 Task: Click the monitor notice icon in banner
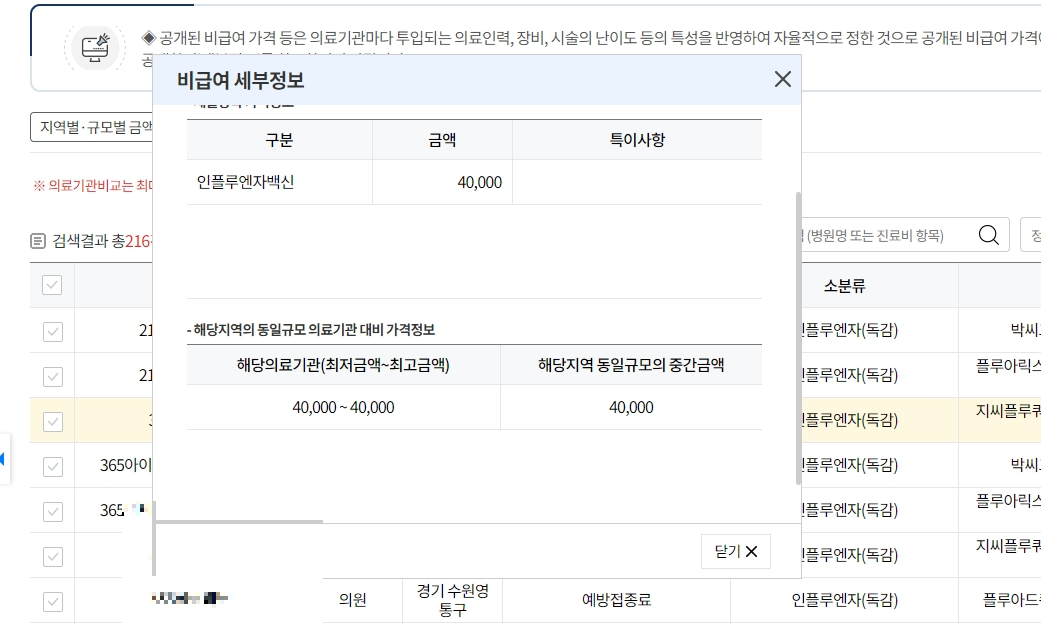pos(95,48)
